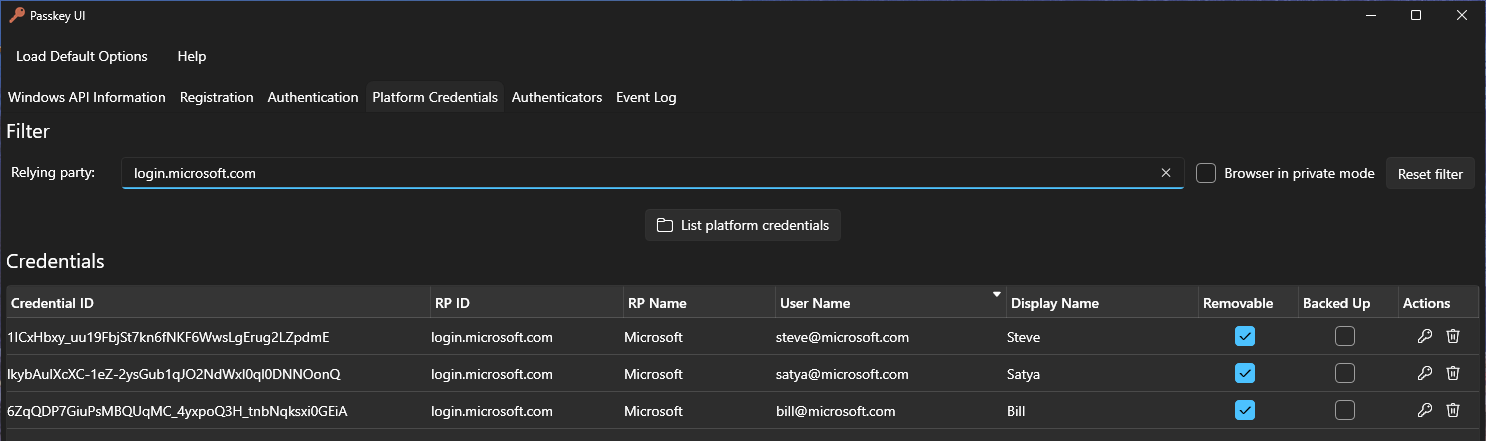Click login.microsoft.com RP ID in Steve's row
The image size is (1486, 441).
pyautogui.click(x=492, y=337)
